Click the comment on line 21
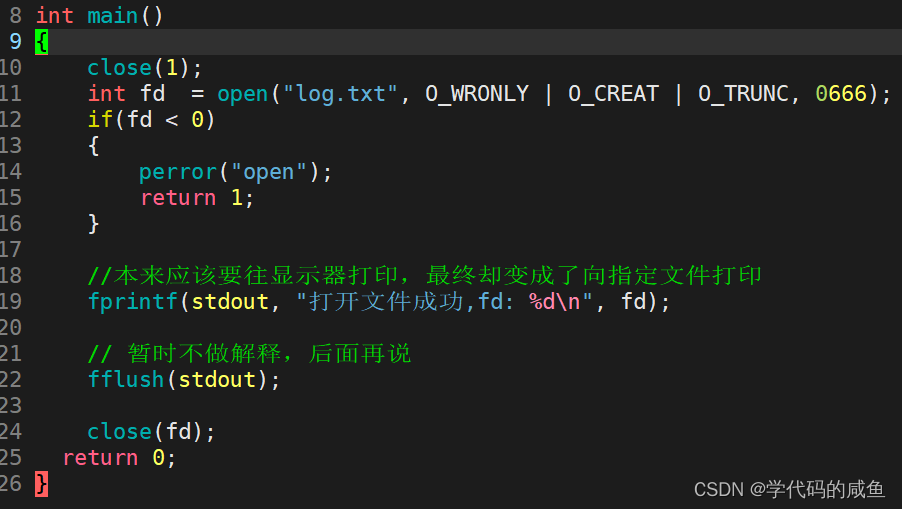 (249, 353)
